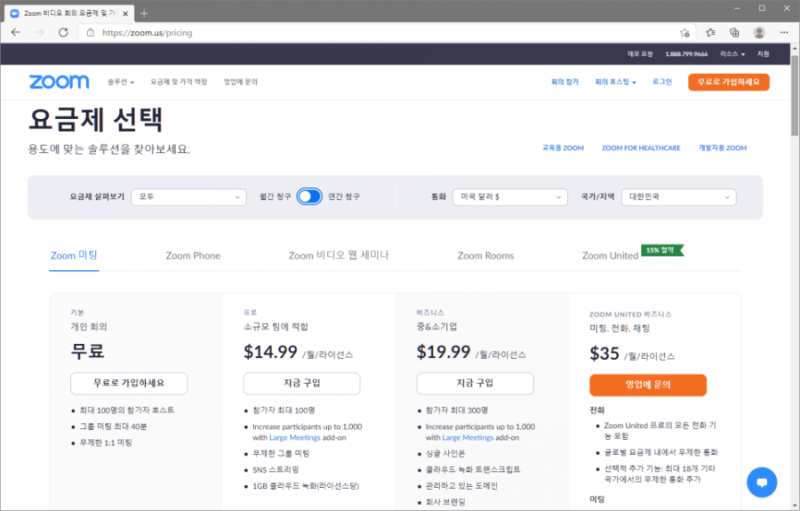Click the $14.99 price text
This screenshot has width=800, height=511.
pos(270,351)
